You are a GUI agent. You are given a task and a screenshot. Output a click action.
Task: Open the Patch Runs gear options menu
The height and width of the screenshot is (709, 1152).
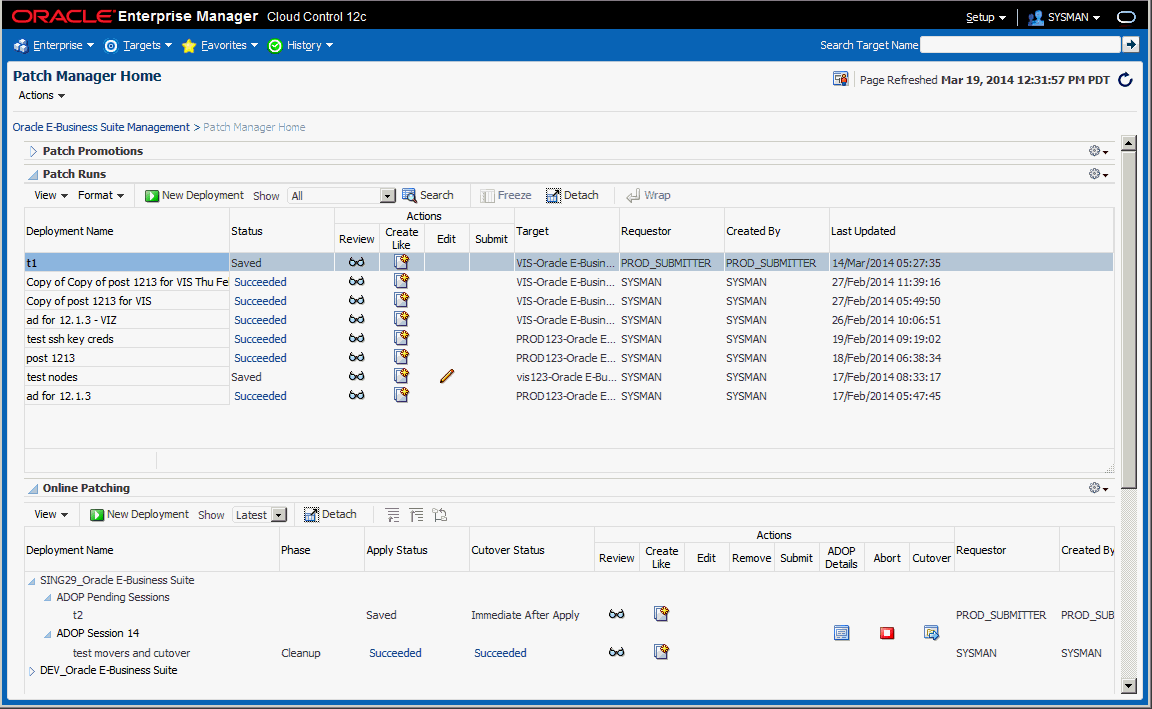coord(1098,173)
